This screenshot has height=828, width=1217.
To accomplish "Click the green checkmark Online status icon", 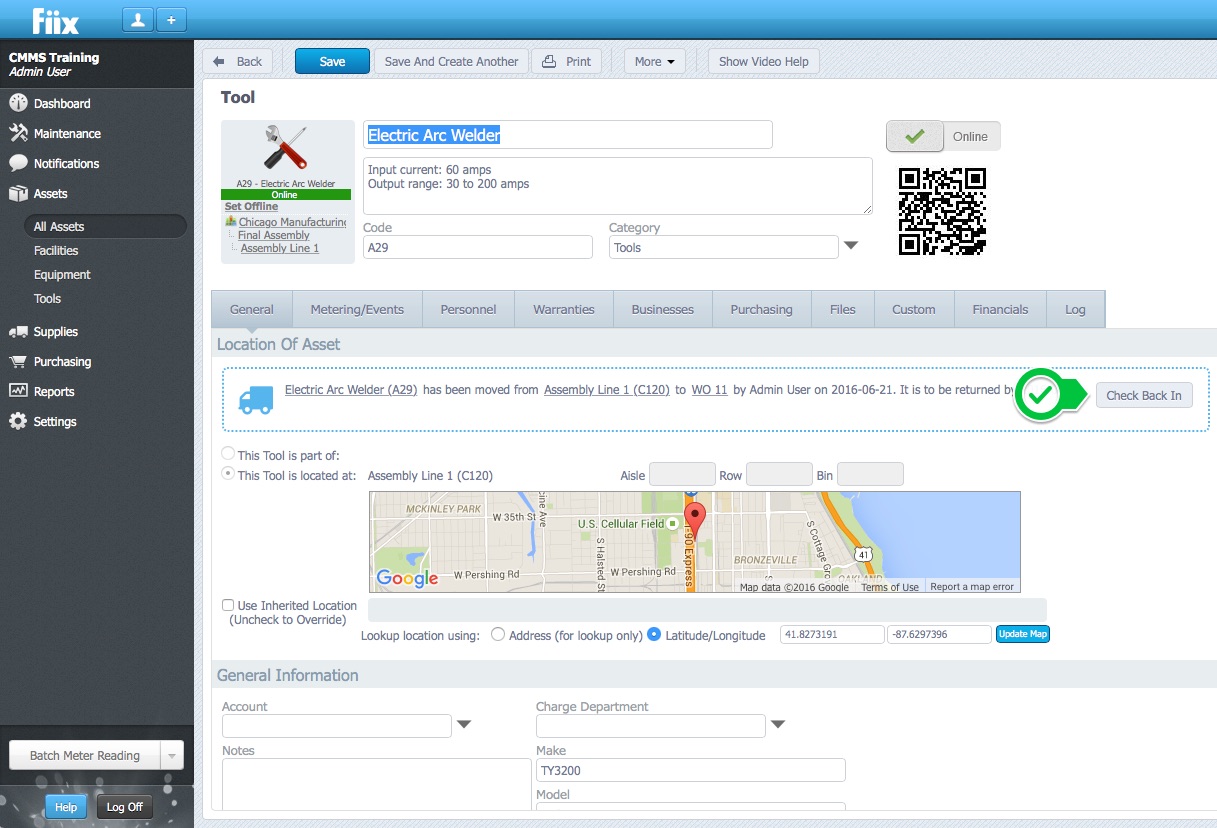I will [x=914, y=136].
